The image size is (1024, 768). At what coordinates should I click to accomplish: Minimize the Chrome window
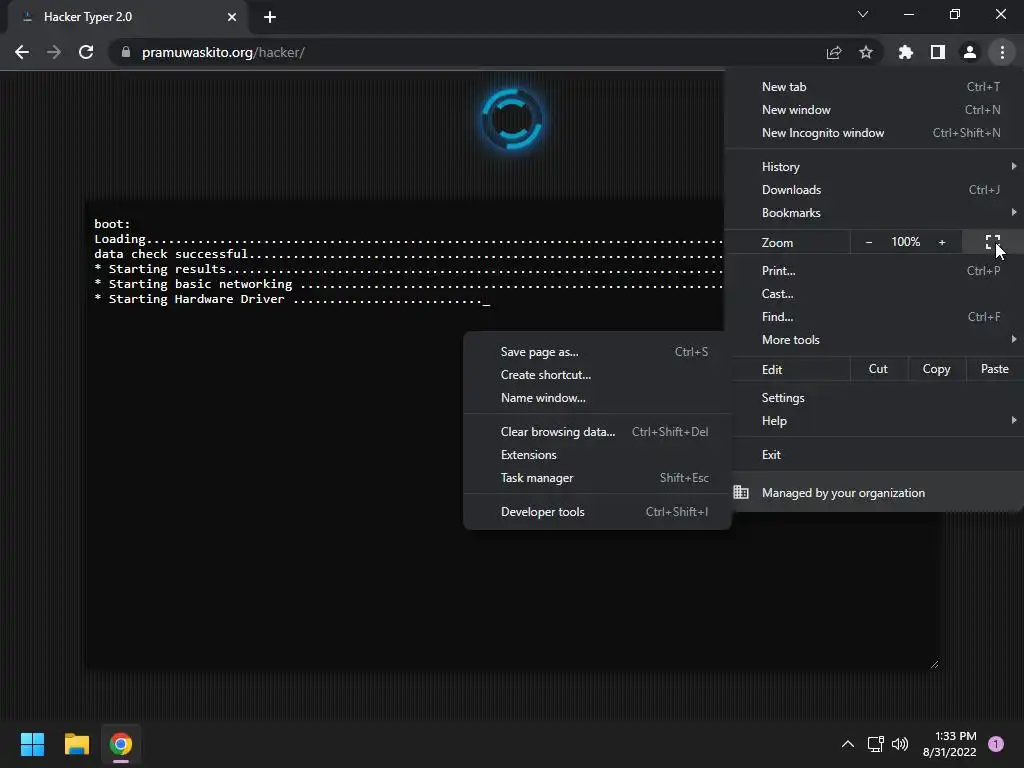[909, 14]
